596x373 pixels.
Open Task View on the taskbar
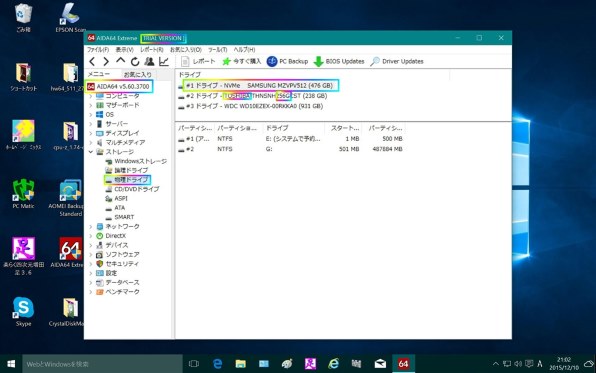(193, 364)
